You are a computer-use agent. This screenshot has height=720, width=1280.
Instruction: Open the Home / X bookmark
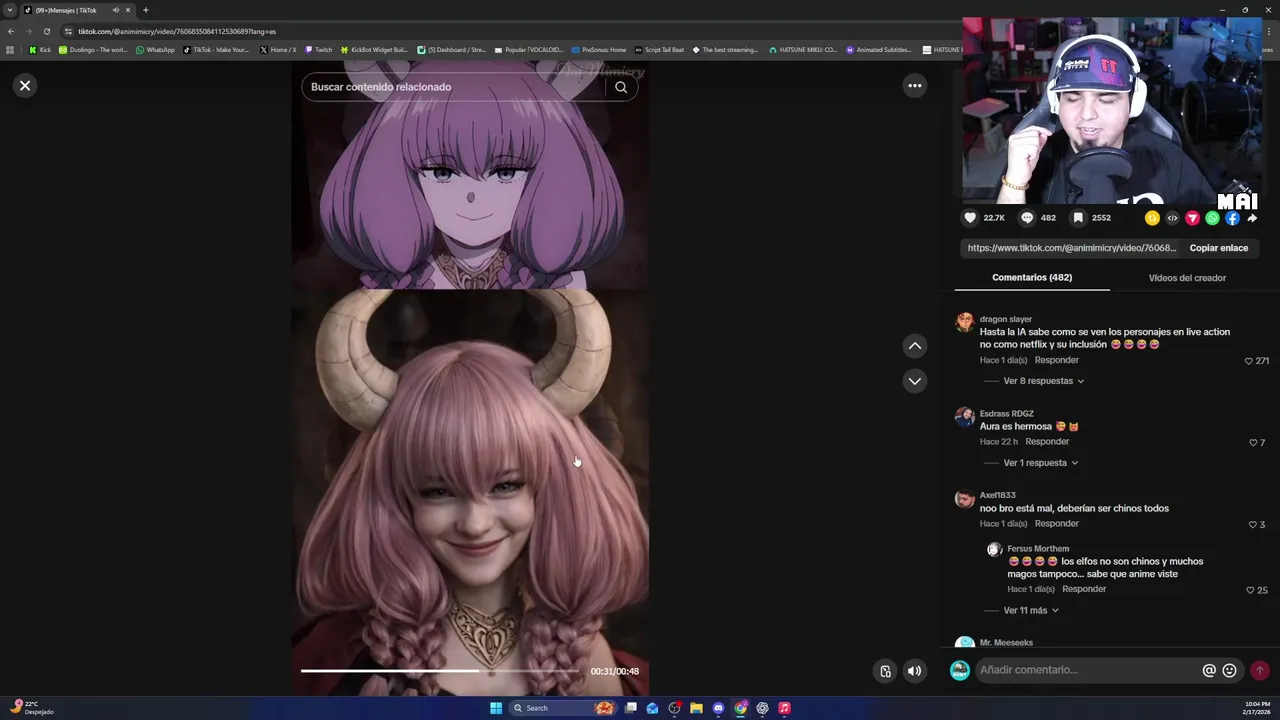pyautogui.click(x=278, y=50)
